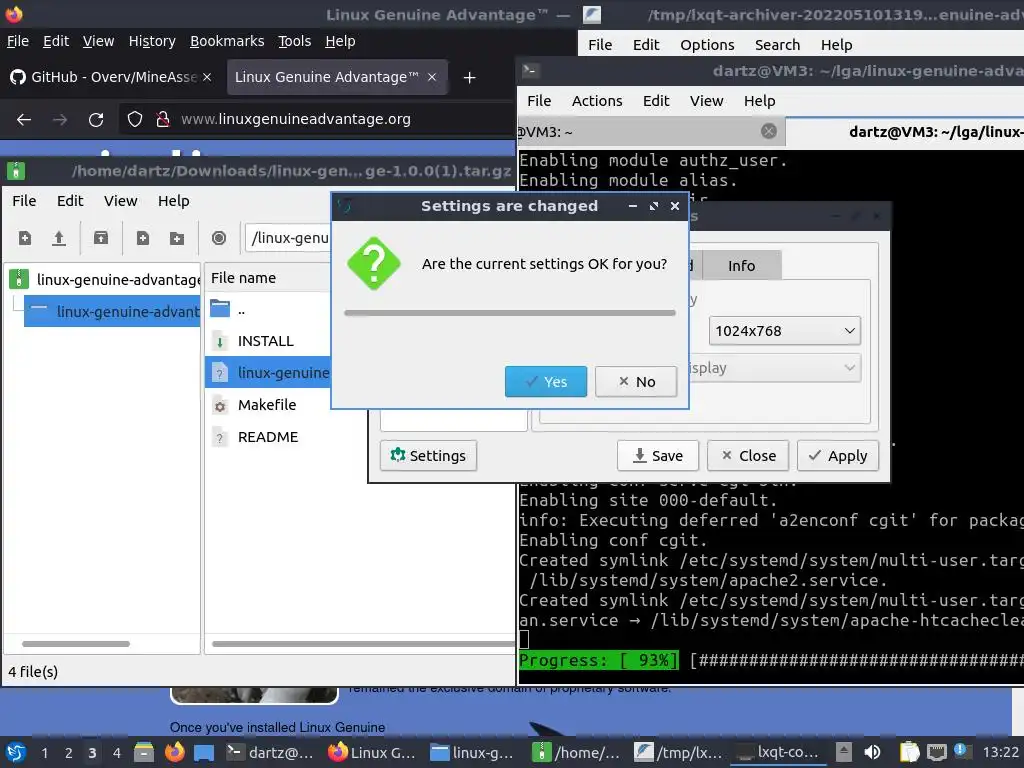Viewport: 1024px width, 768px height.
Task: Click the archiver /linux-genu path field
Action: (288, 238)
